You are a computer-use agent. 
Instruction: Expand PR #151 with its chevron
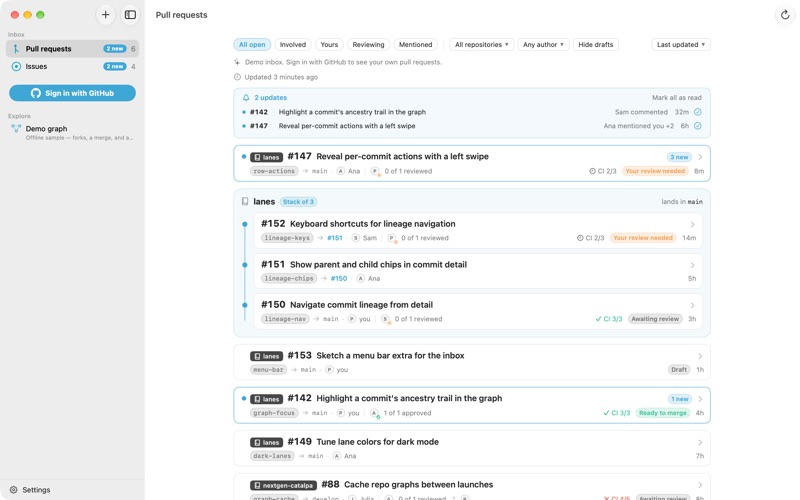pos(692,265)
